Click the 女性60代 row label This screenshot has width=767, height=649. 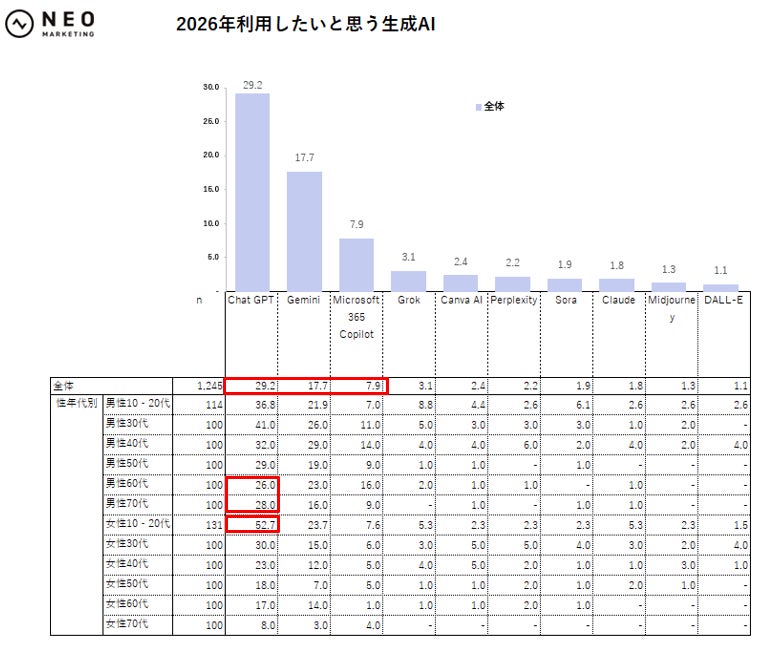127,604
